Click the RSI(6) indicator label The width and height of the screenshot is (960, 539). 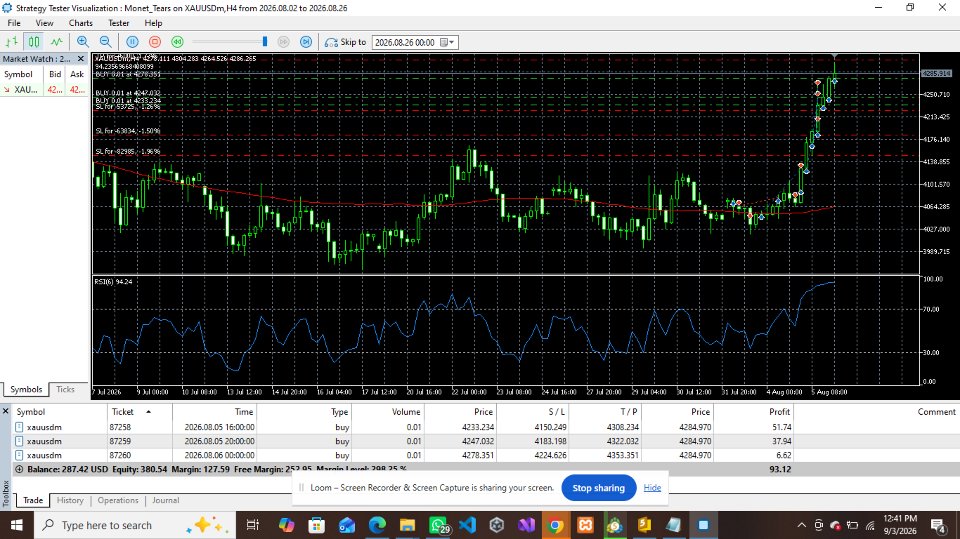pos(113,282)
